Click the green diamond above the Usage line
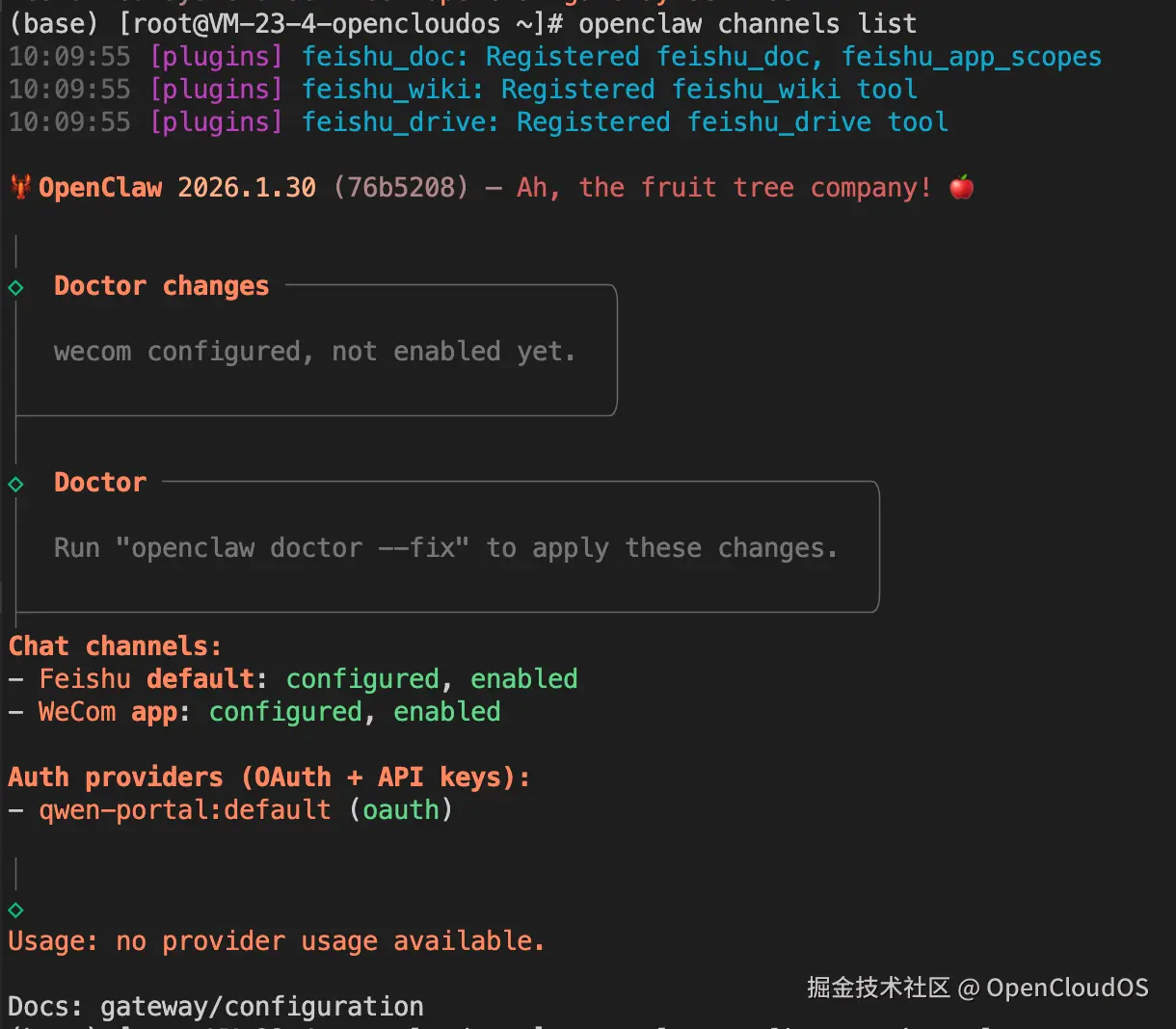The width and height of the screenshot is (1176, 1029). pyautogui.click(x=15, y=910)
